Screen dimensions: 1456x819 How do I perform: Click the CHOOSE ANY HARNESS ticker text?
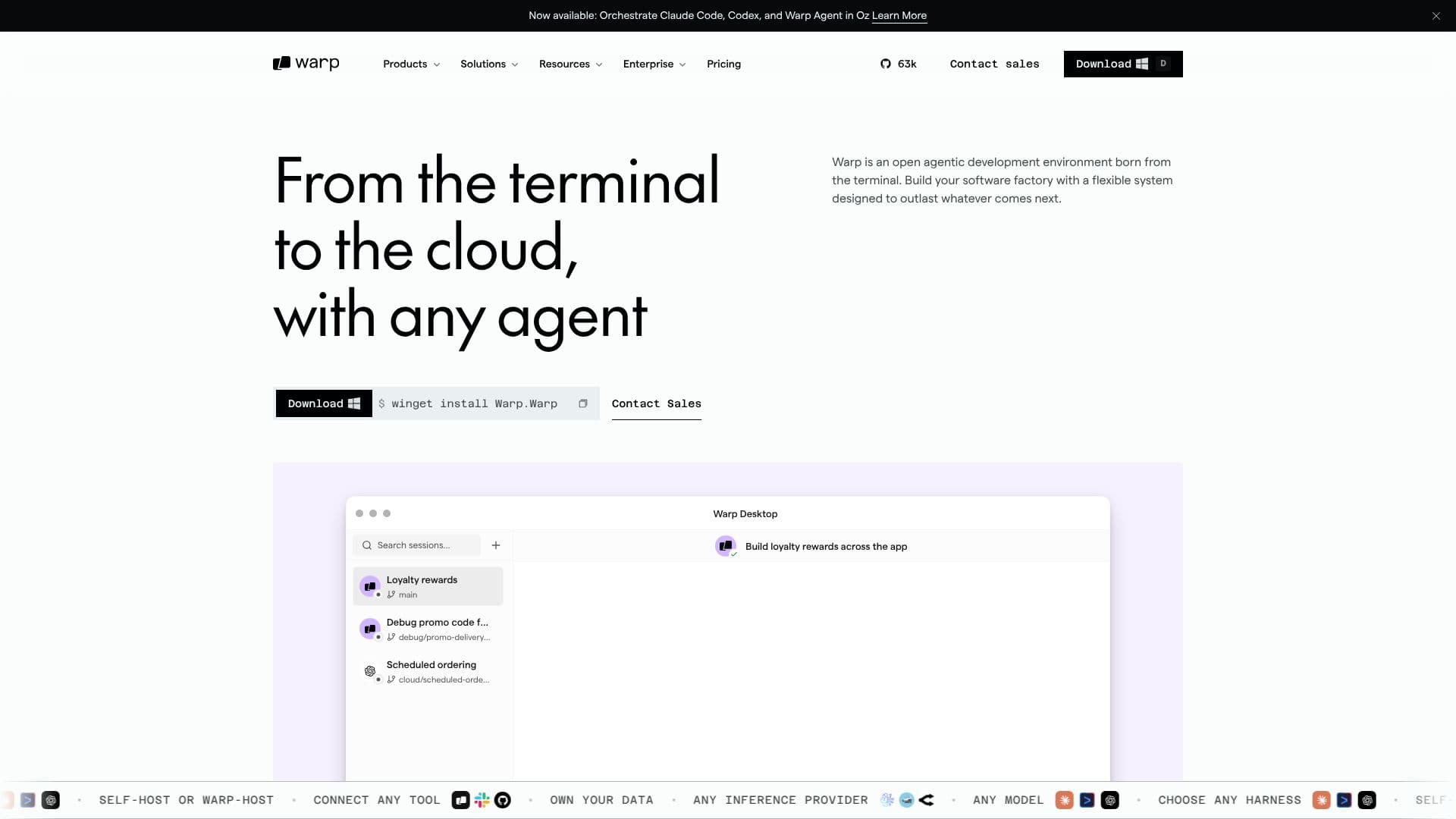tap(1229, 800)
